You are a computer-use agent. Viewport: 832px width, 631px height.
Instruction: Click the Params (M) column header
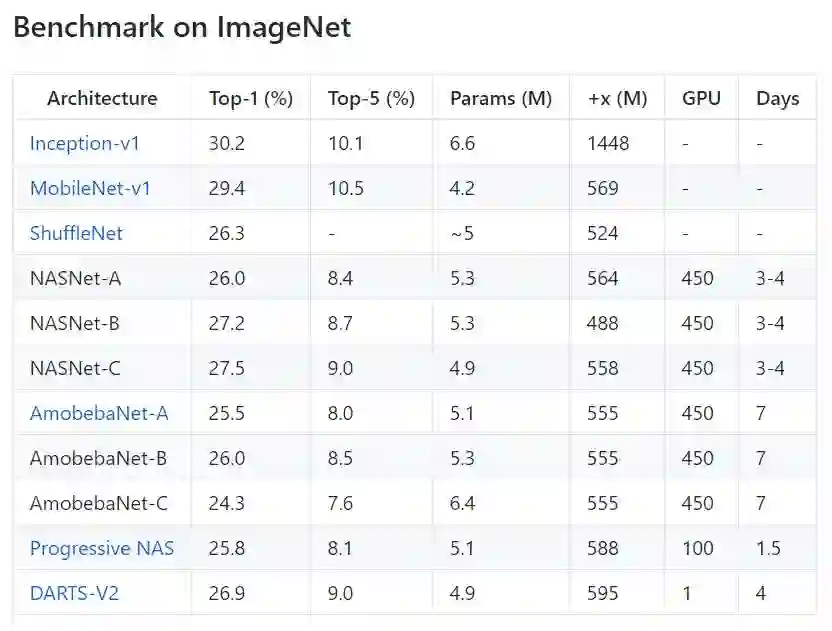501,98
